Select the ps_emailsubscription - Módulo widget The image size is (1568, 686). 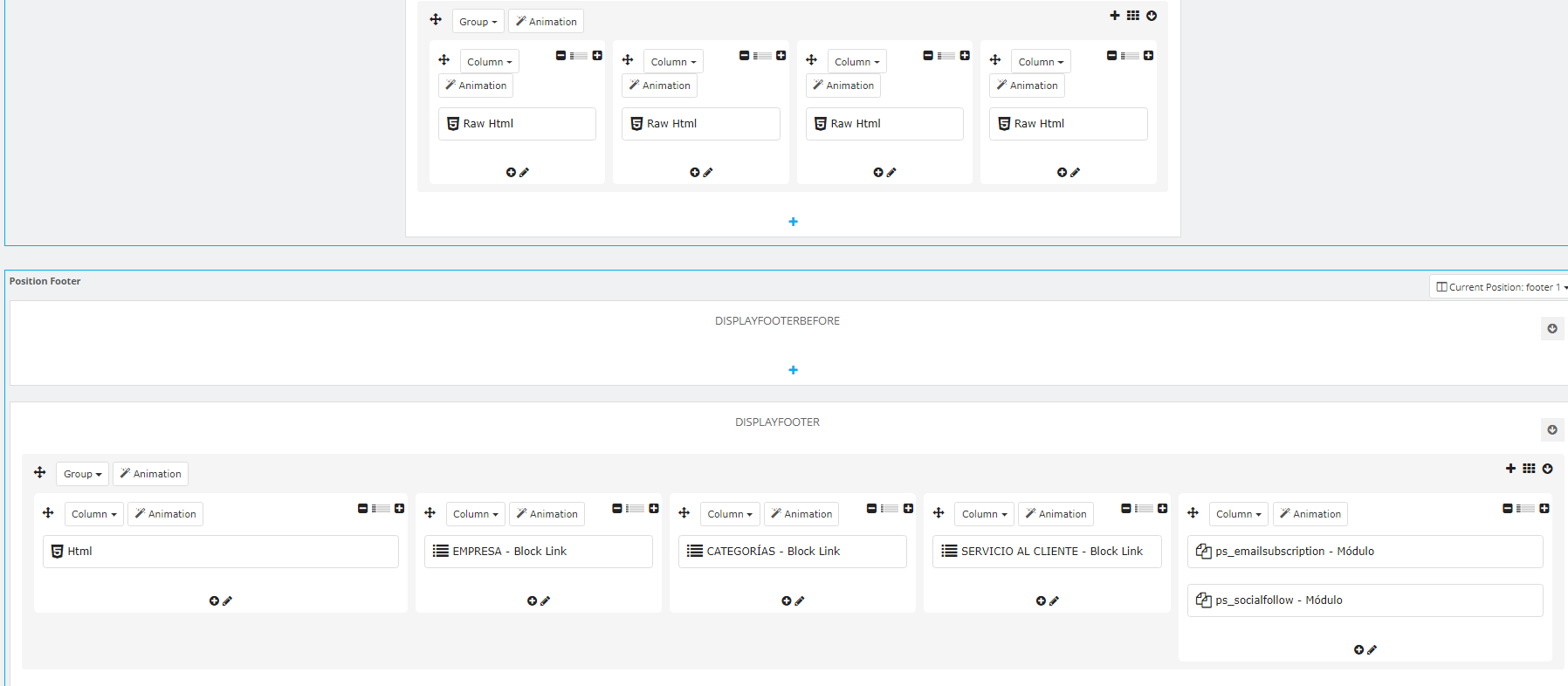(x=1365, y=552)
